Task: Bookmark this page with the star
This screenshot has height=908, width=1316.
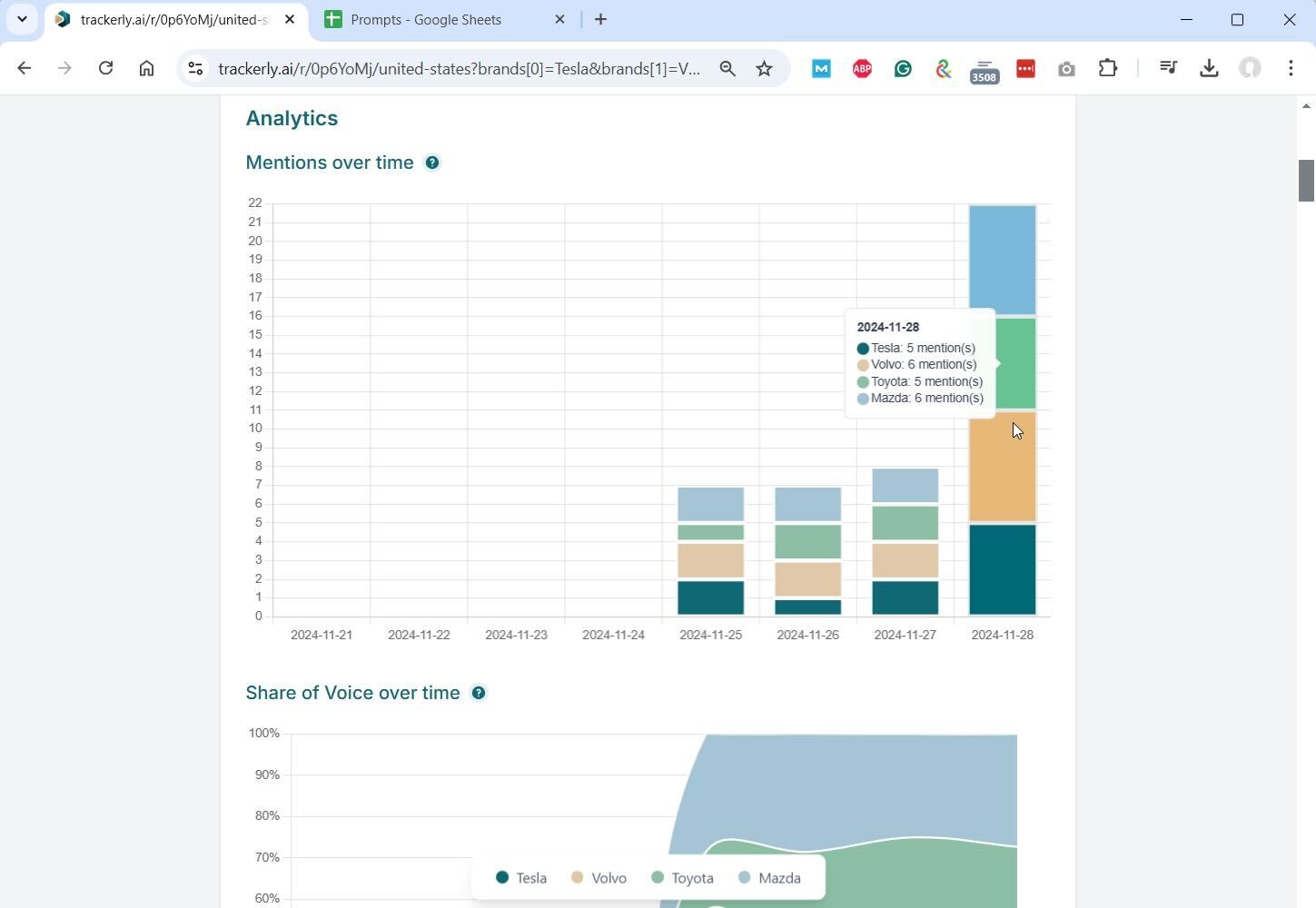Action: tap(764, 68)
